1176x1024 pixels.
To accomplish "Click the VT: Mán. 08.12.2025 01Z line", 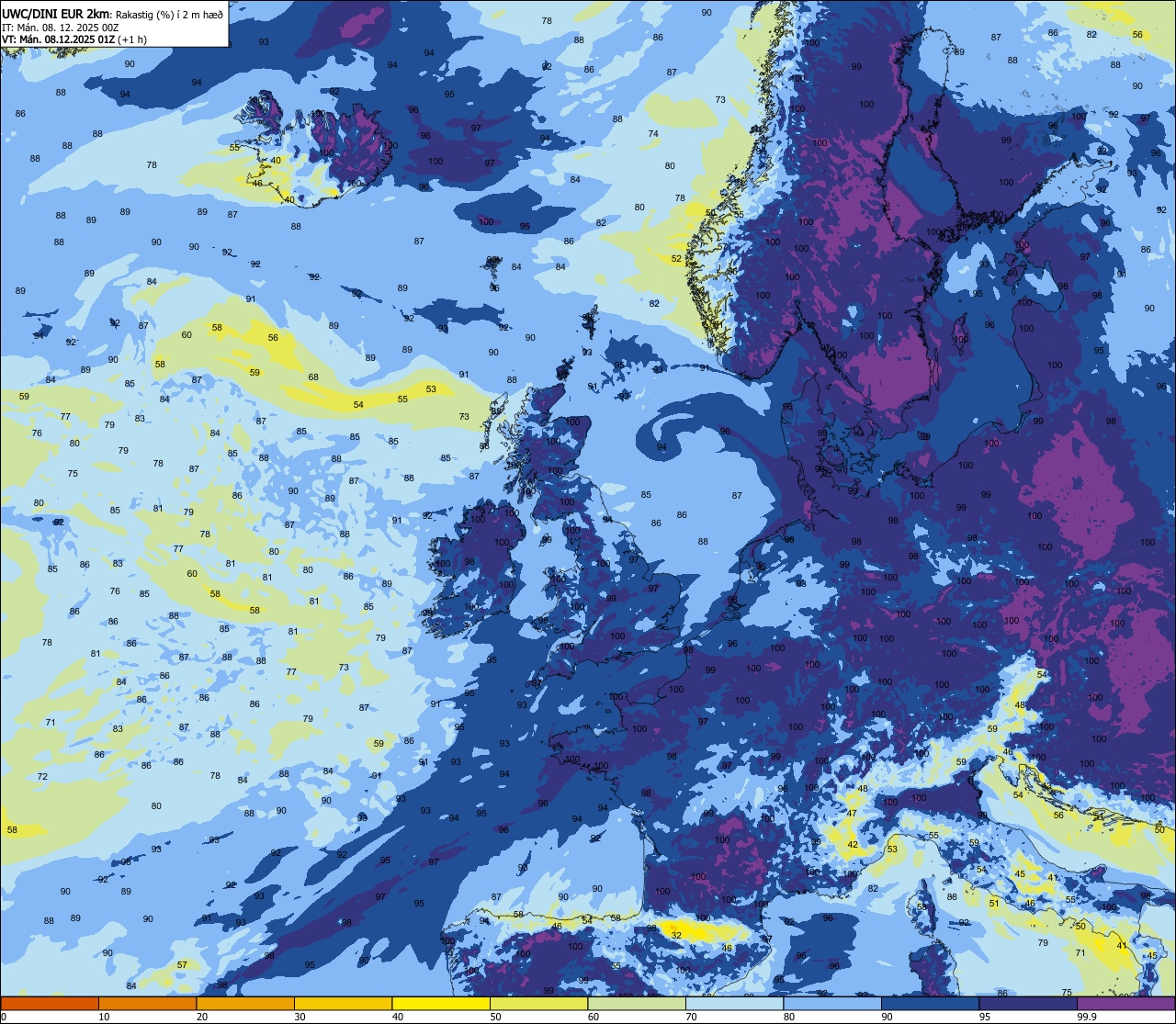I will (x=74, y=39).
